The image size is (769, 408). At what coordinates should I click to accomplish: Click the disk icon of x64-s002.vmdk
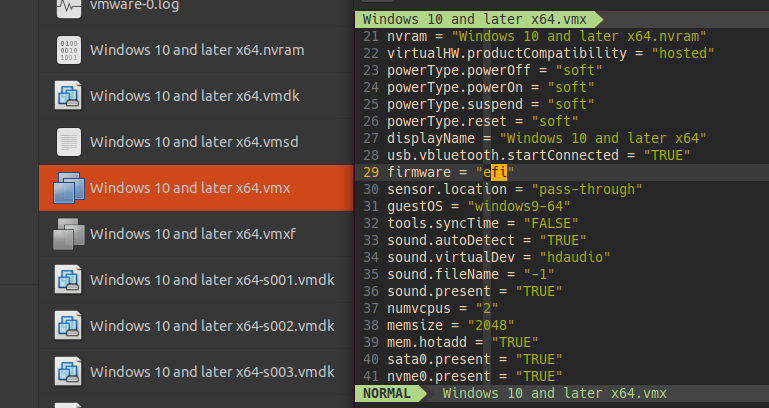click(69, 326)
